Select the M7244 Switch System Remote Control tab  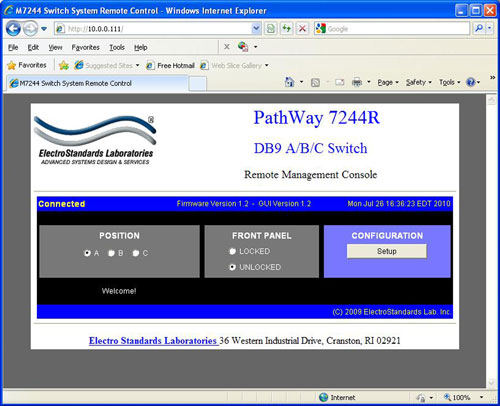coord(97,83)
